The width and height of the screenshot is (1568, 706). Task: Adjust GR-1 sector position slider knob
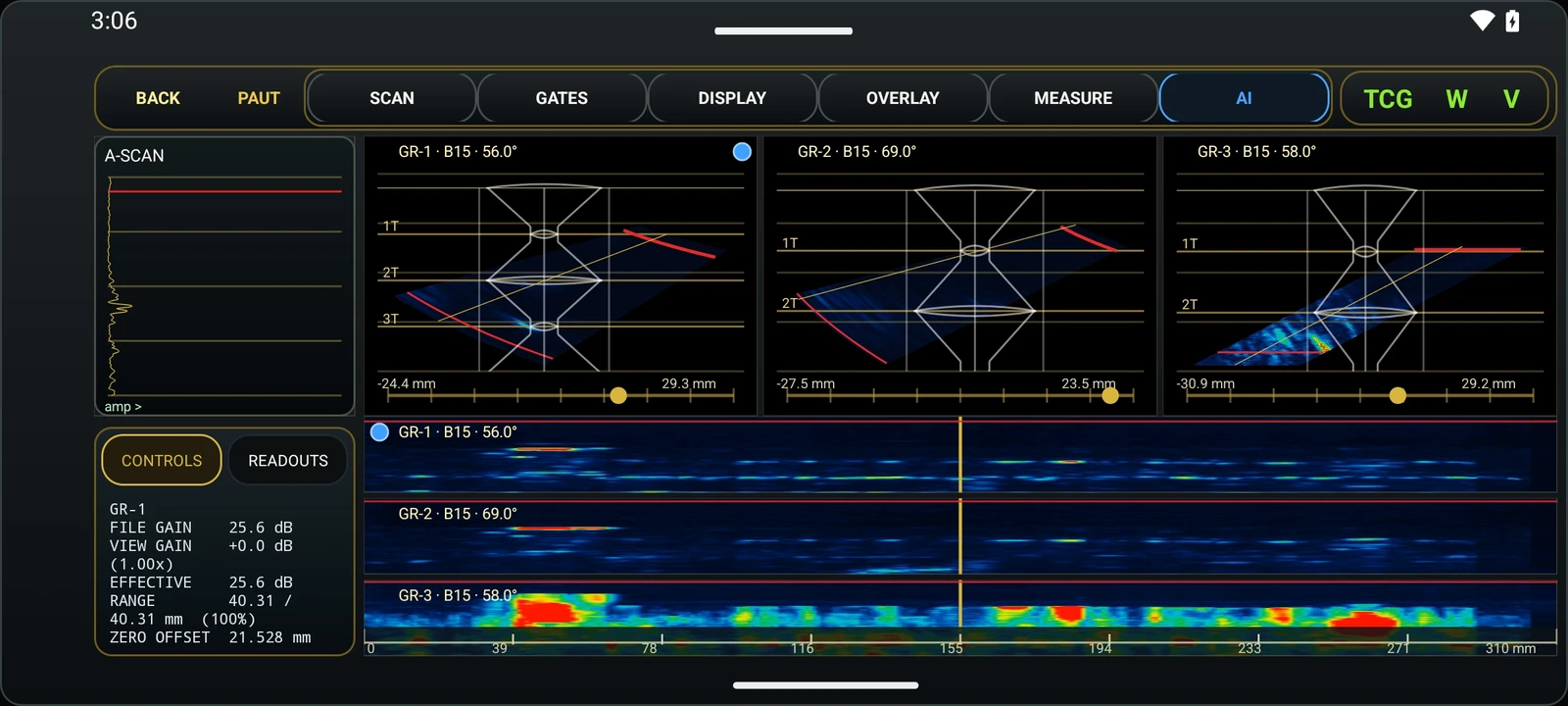[618, 395]
